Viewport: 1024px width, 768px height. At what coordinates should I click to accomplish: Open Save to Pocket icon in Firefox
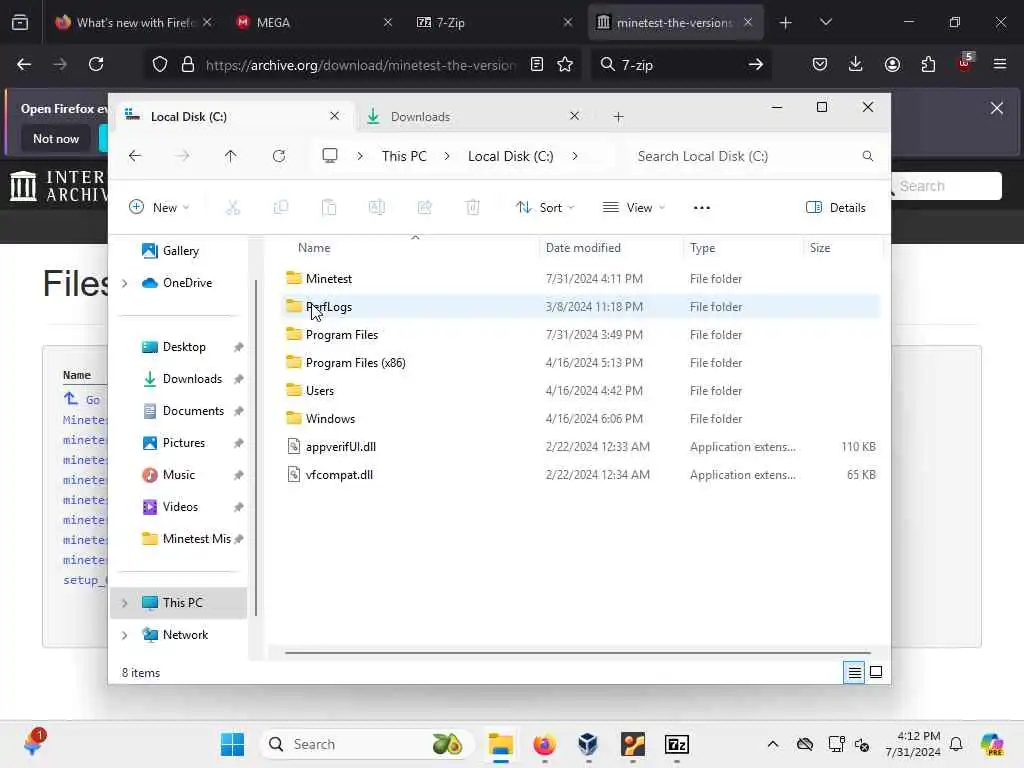pos(820,64)
